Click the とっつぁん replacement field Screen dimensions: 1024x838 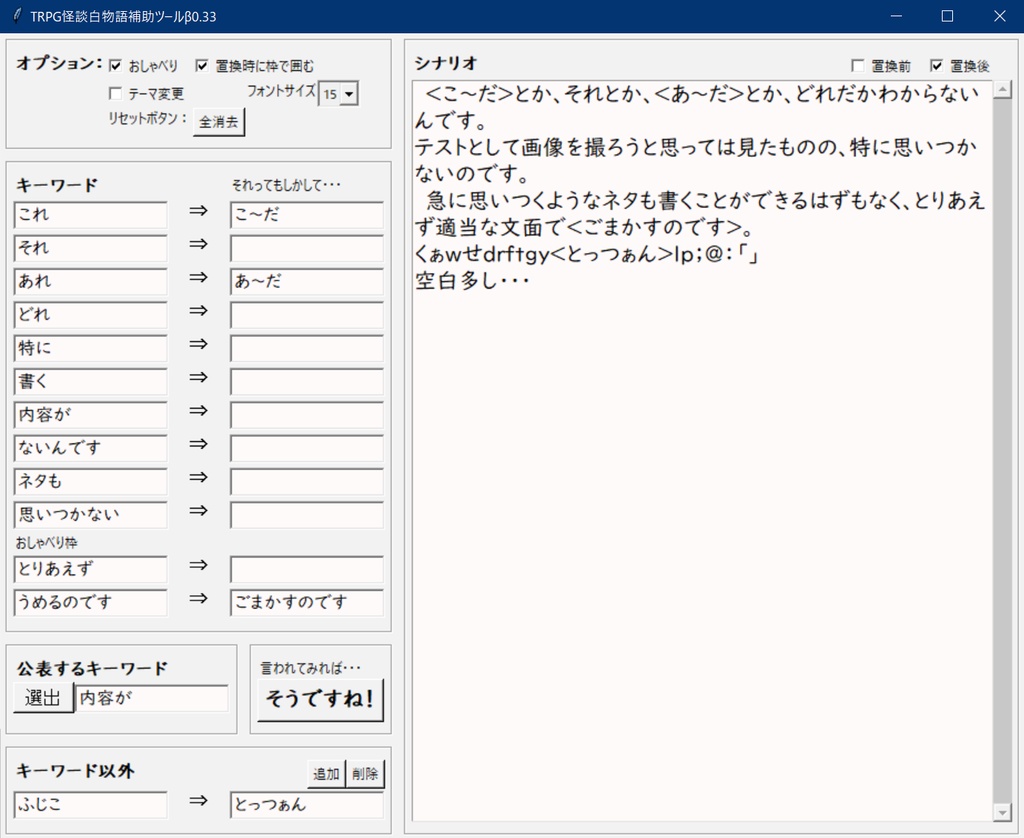[x=307, y=805]
